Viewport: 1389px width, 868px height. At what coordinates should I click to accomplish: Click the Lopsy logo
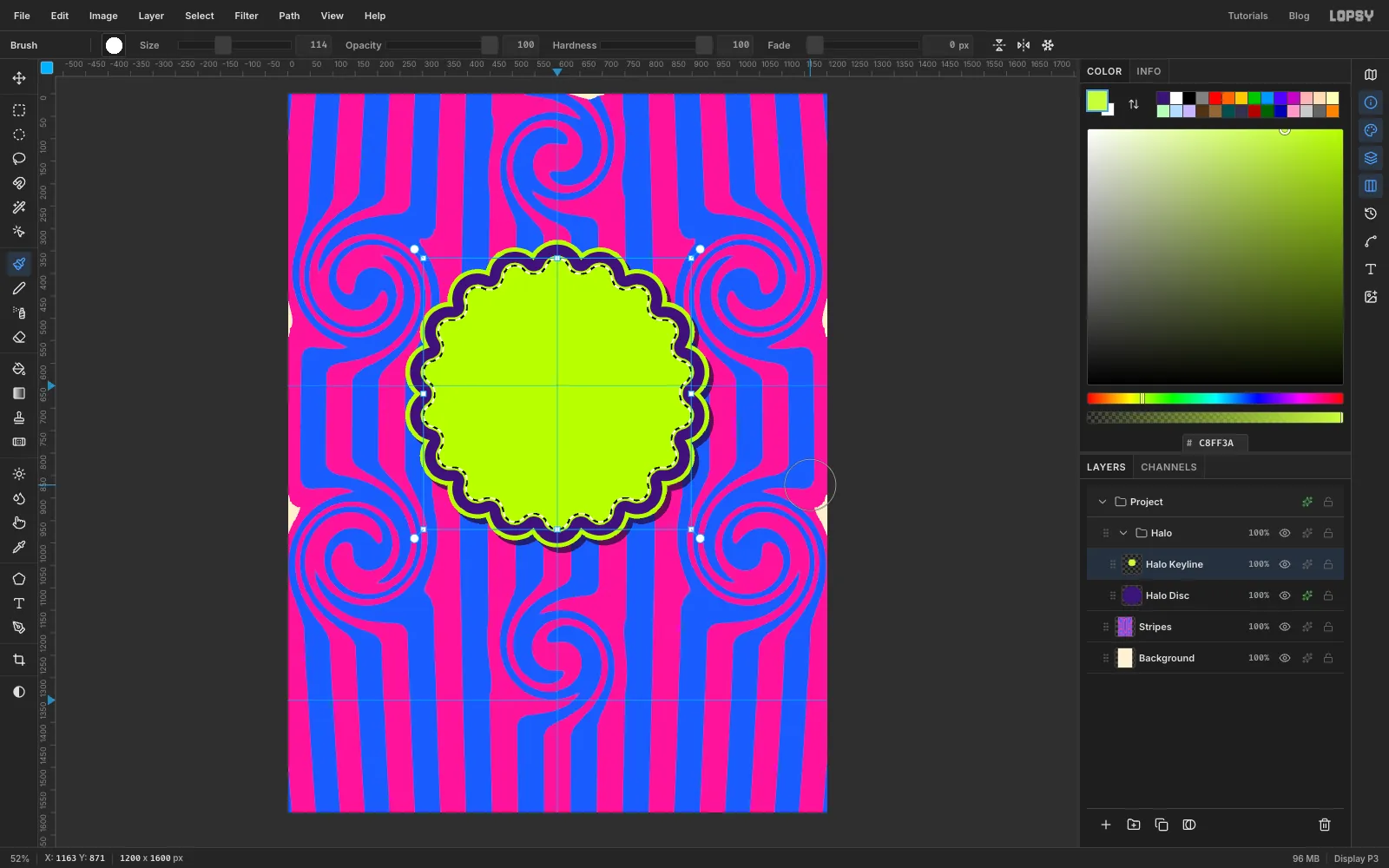(x=1352, y=16)
